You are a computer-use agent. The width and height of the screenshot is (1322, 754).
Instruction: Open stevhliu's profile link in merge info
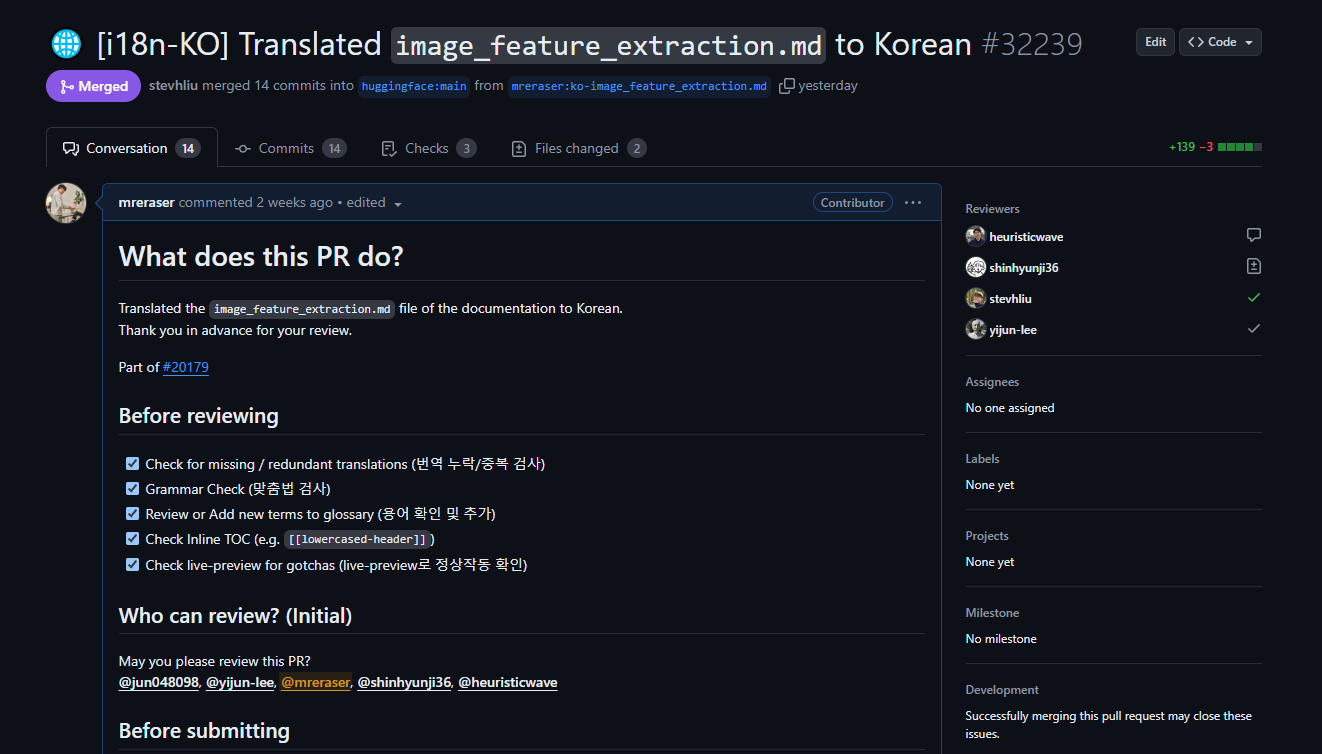point(173,86)
